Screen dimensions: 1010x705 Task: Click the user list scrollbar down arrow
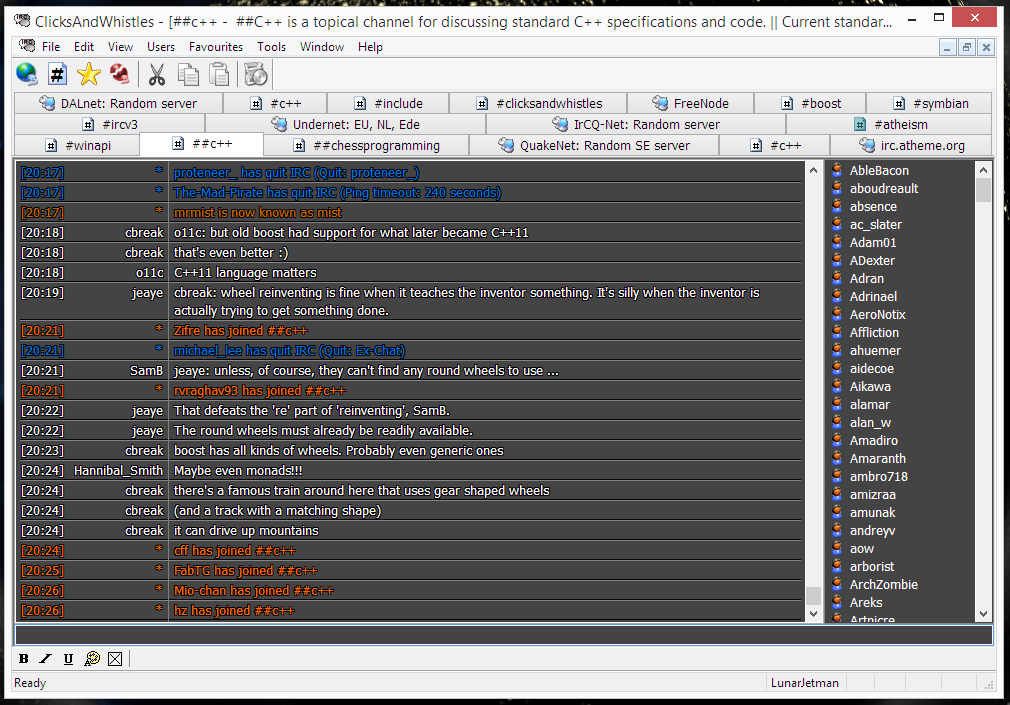click(983, 614)
